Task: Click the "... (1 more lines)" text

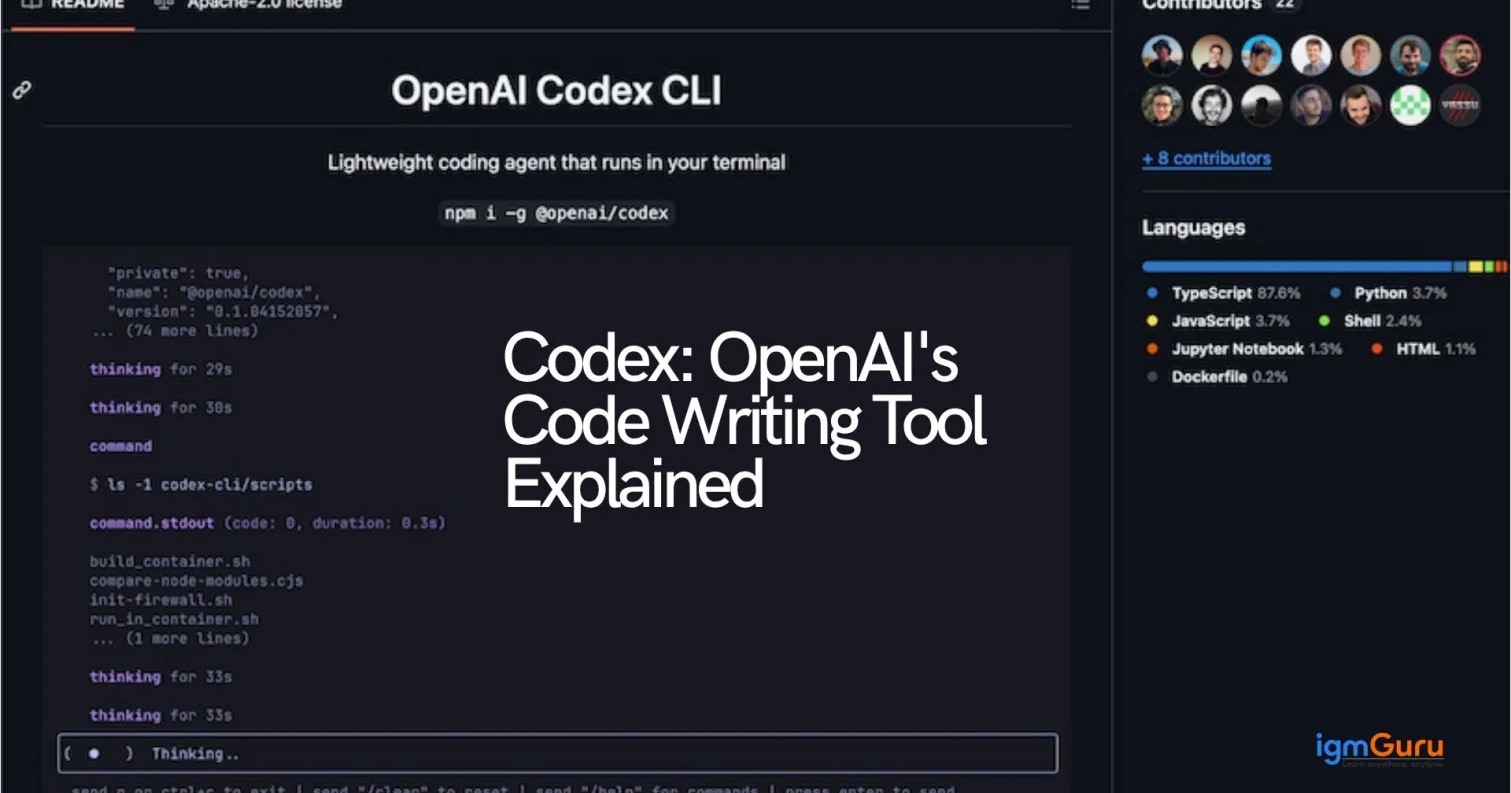Action: tap(169, 638)
